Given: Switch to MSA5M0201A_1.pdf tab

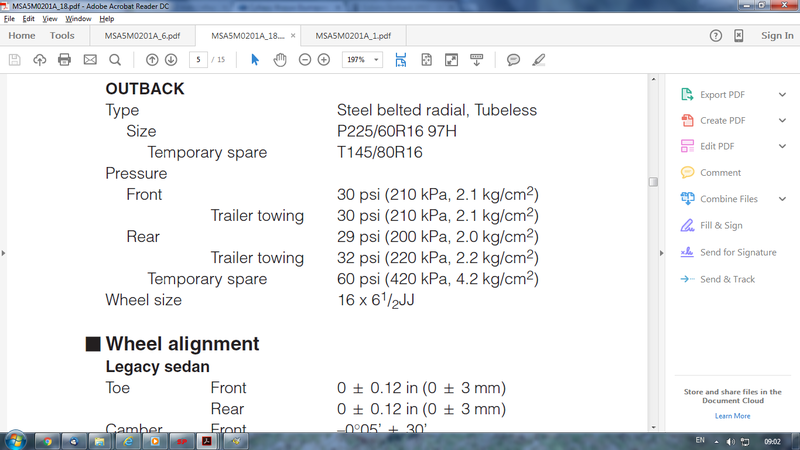Looking at the screenshot, I should [x=353, y=36].
